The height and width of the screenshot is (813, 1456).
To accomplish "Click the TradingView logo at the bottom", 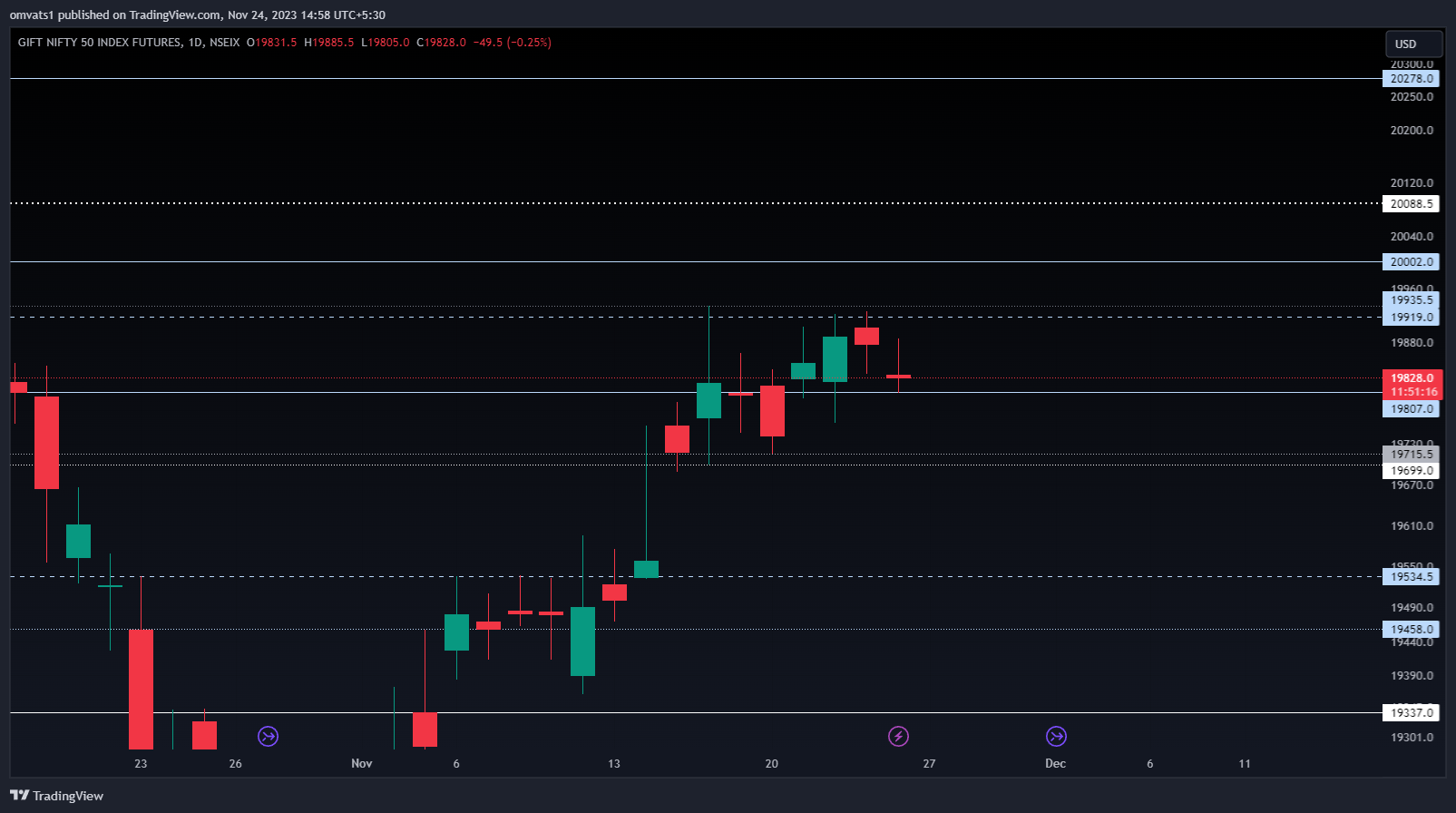I will pos(56,796).
